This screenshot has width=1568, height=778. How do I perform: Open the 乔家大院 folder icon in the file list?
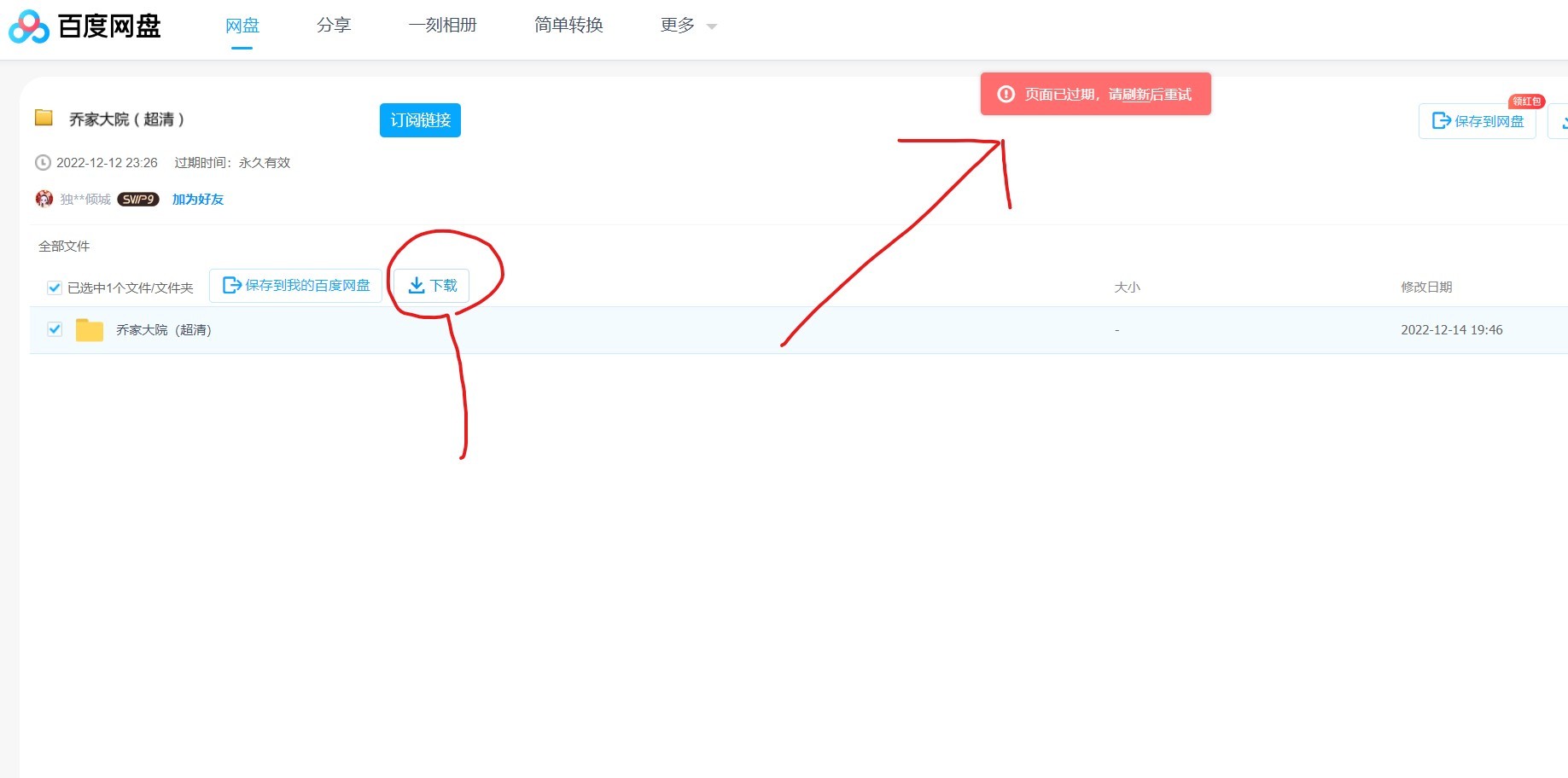89,330
